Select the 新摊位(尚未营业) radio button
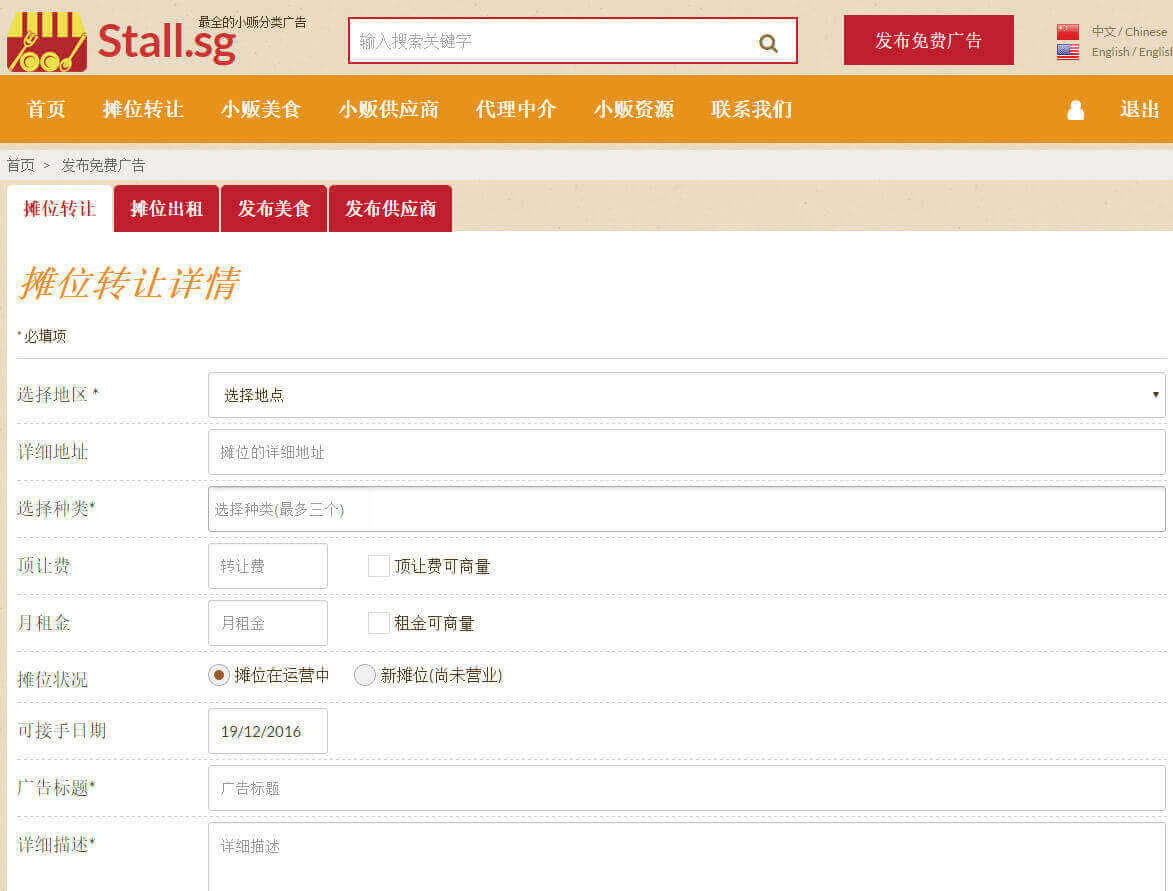Image resolution: width=1173 pixels, height=891 pixels. pyautogui.click(x=365, y=675)
